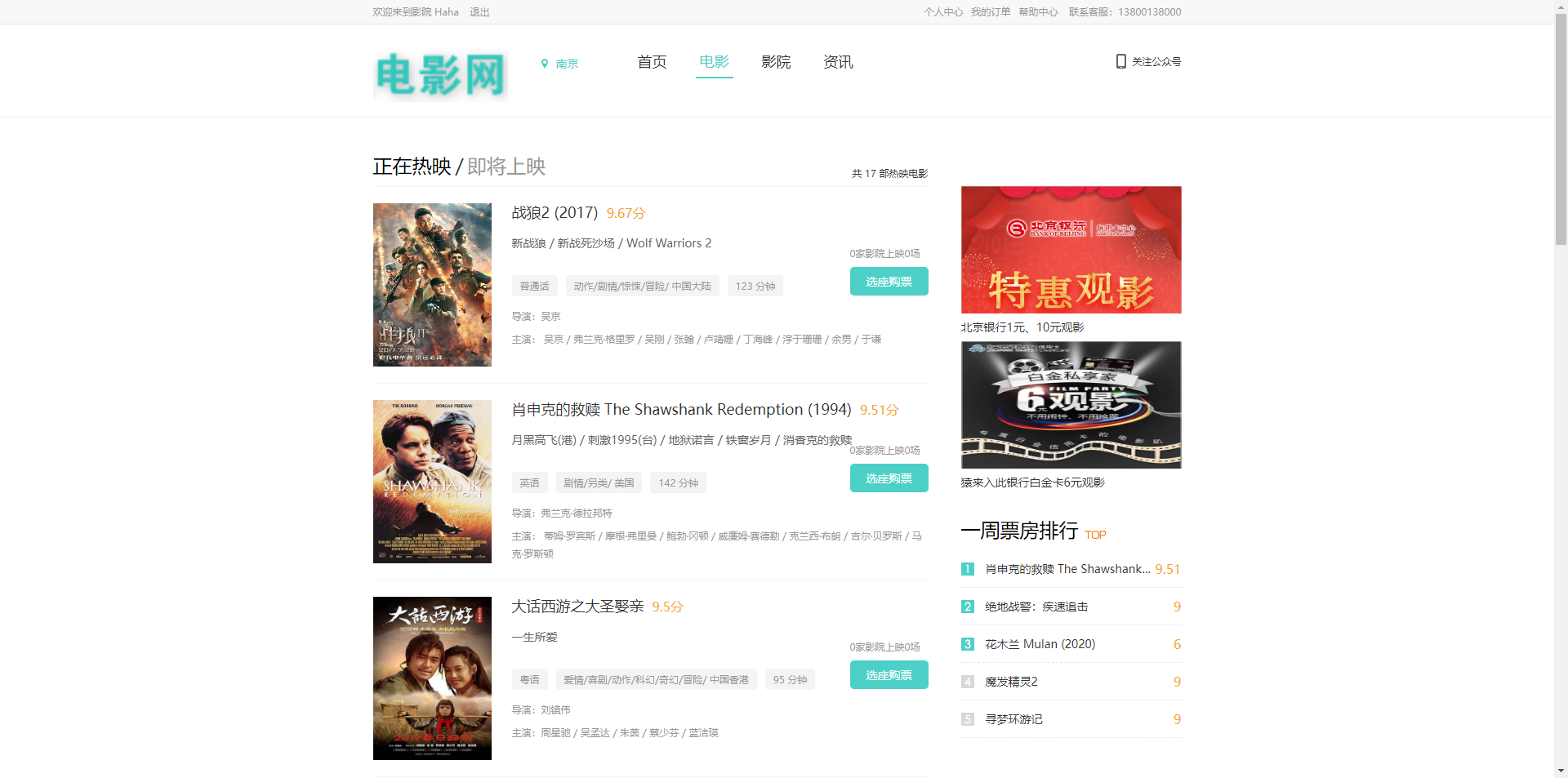1568x778 pixels.
Task: Click the 粤语 language tag
Action: tap(529, 679)
